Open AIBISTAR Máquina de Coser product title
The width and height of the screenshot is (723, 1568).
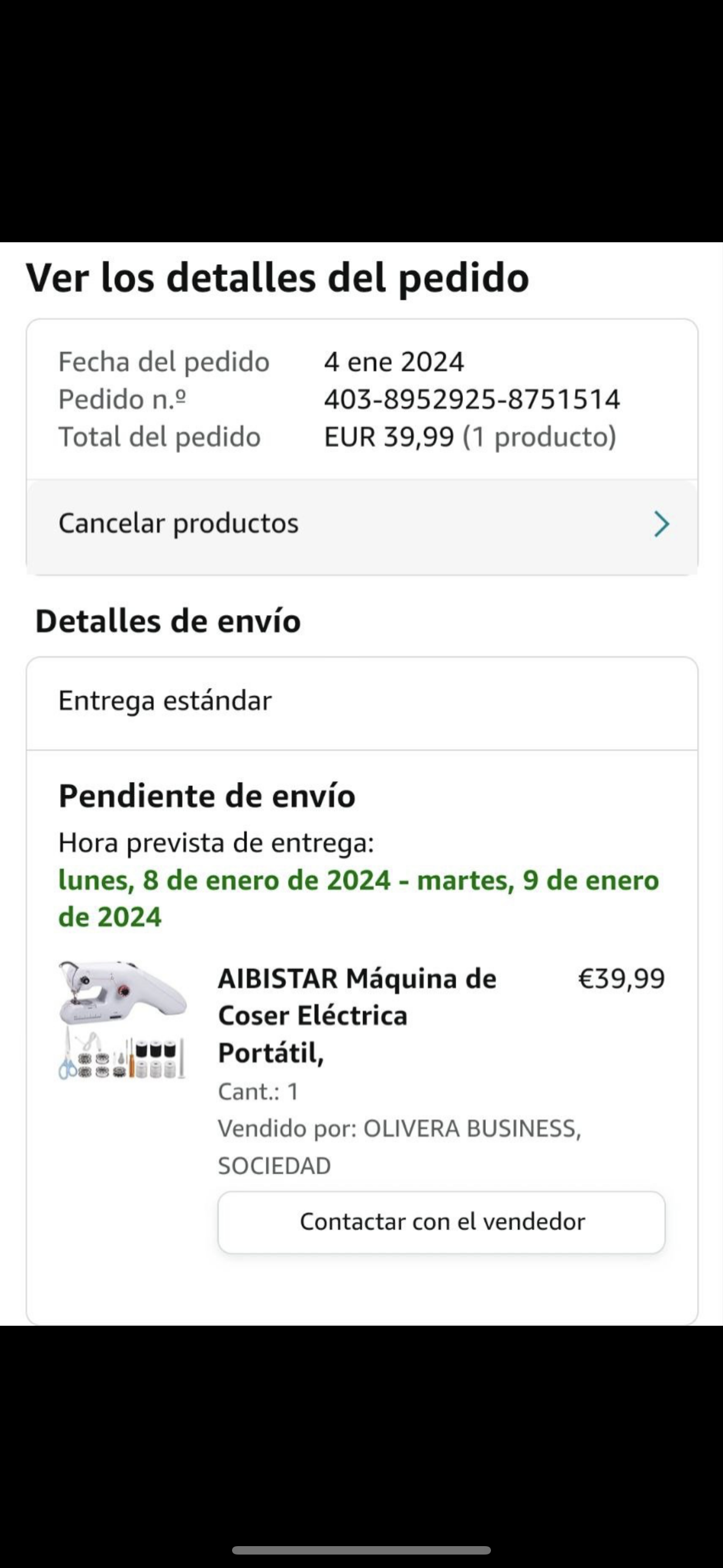(357, 1015)
